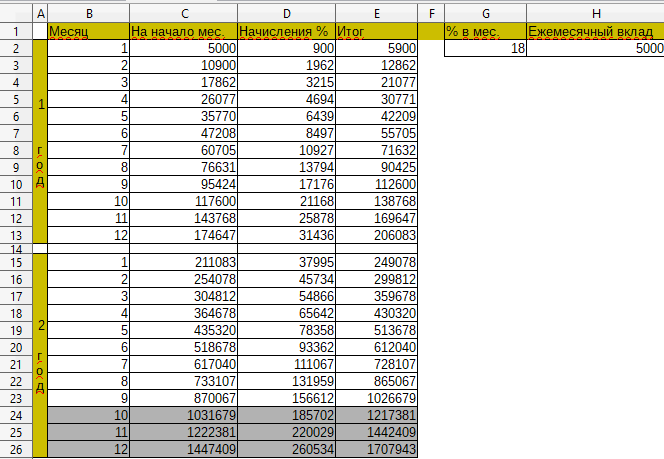
Task: Select cell with value 617040
Action: click(184, 364)
